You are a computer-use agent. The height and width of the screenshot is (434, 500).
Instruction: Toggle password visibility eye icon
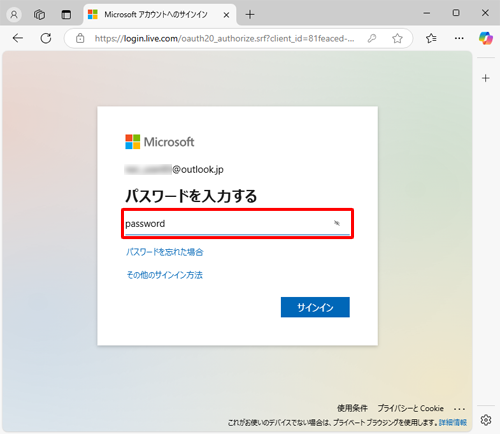coord(337,223)
